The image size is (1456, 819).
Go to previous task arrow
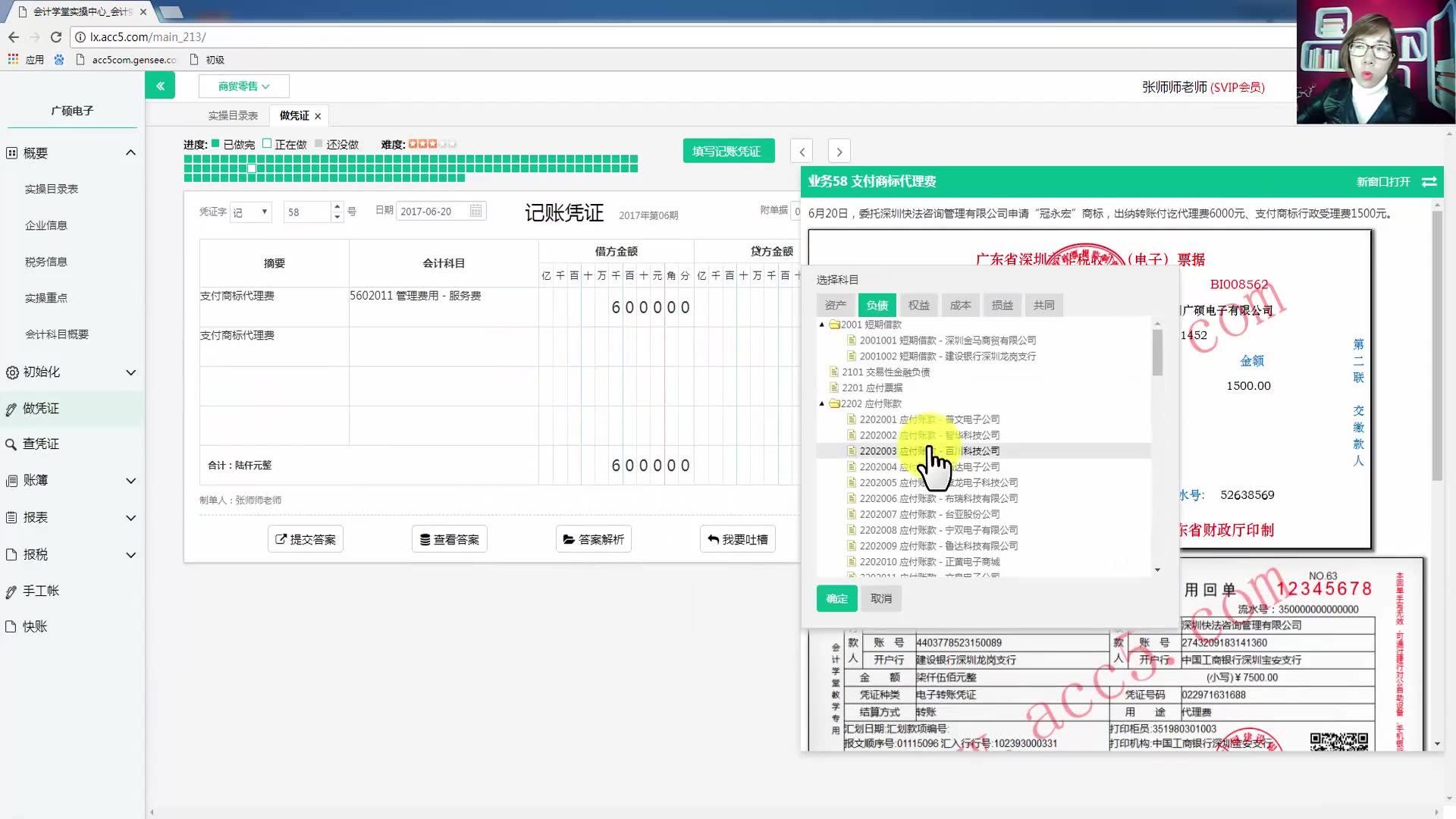[x=802, y=151]
